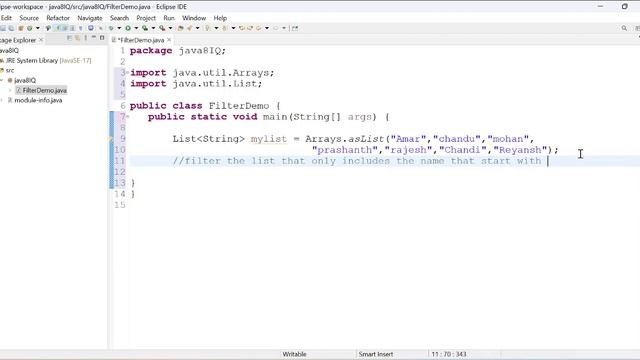This screenshot has width=640, height=360.
Task: Open the Coverage button dropdown arrow
Action: tap(153, 28)
